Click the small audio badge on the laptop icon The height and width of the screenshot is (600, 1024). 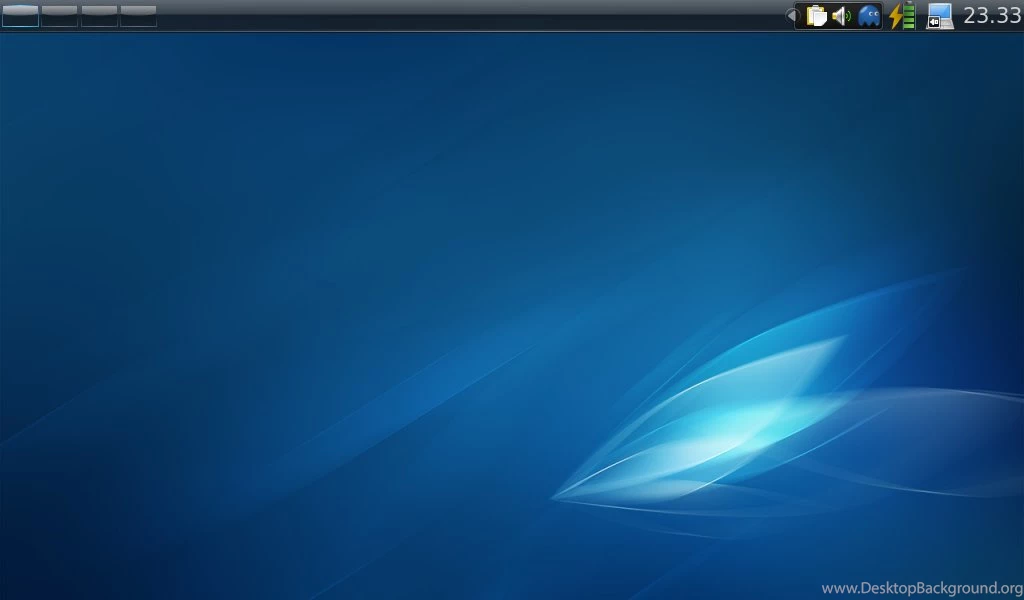tap(935, 21)
